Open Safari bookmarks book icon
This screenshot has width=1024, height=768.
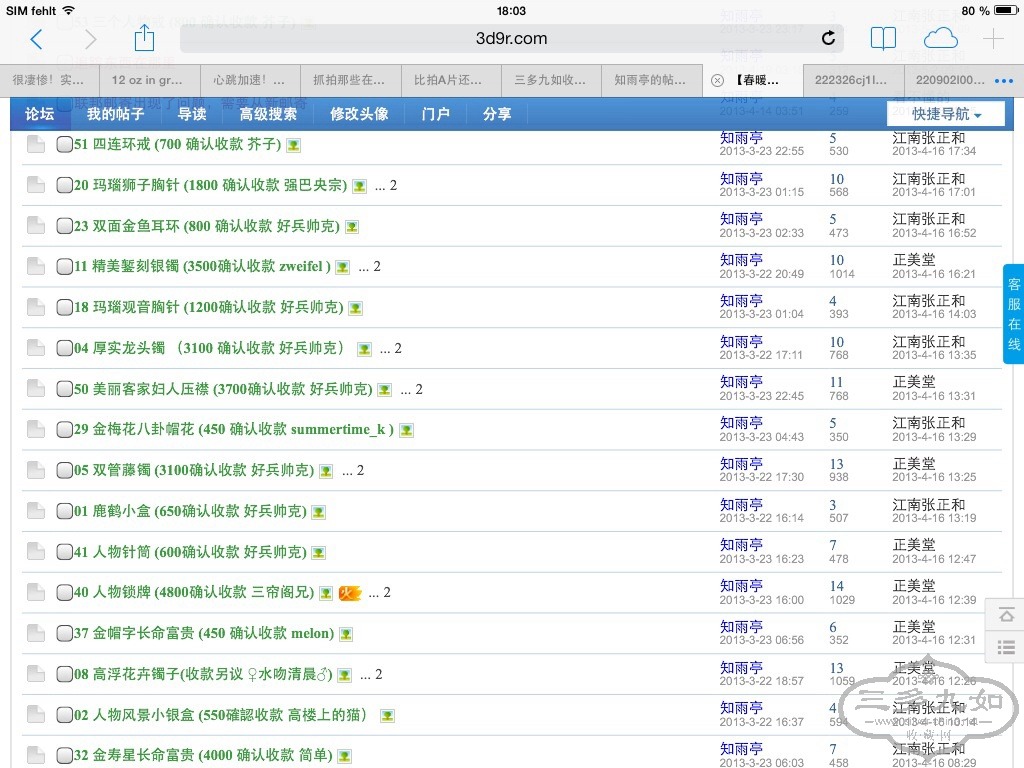(883, 39)
